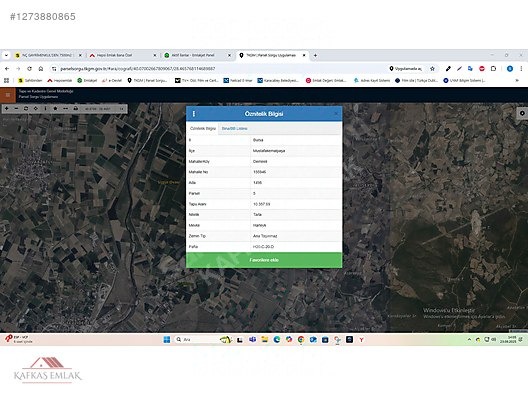This screenshot has width=528, height=396.
Task: Open the red adblock extension icon
Action: (x=482, y=69)
